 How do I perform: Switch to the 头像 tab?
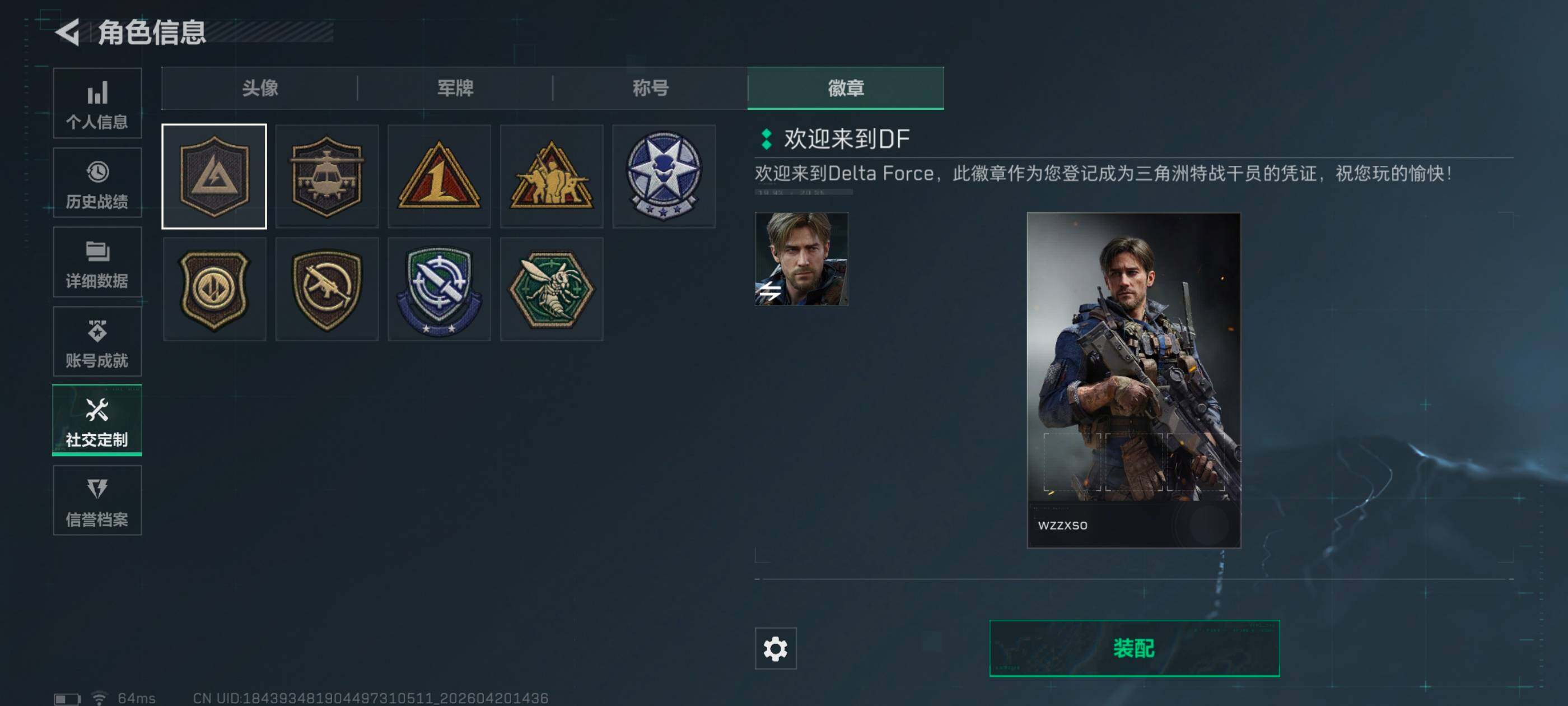coord(260,89)
